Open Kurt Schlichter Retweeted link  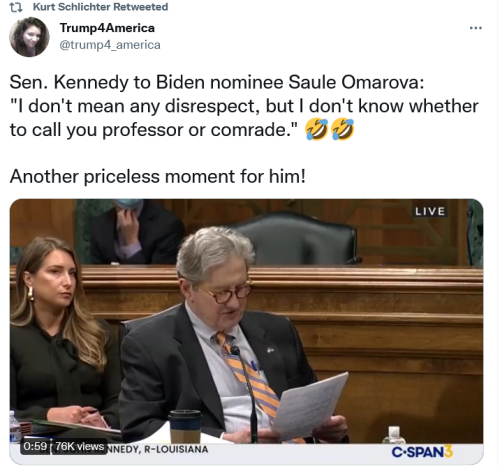click(x=100, y=7)
